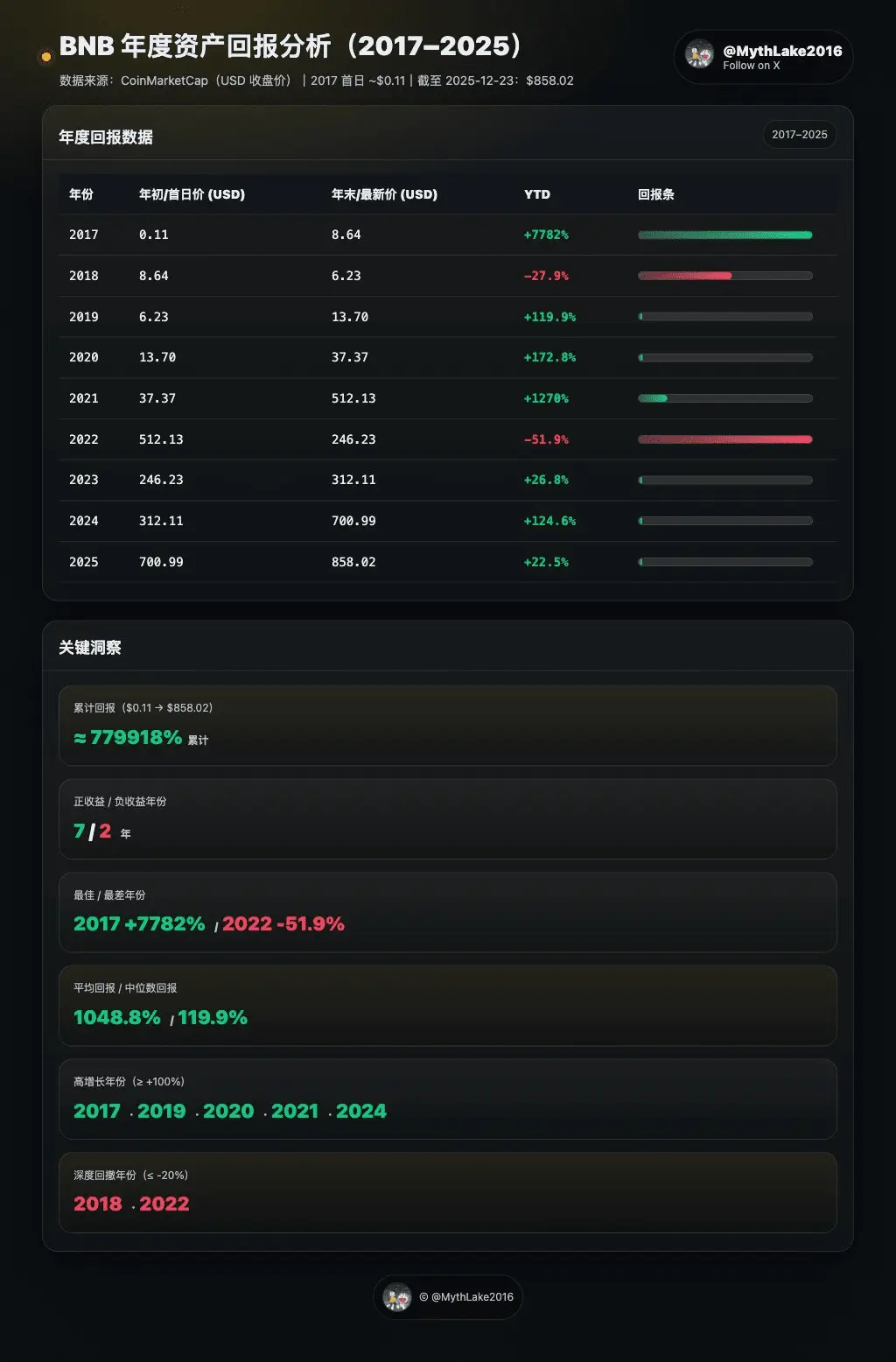Image resolution: width=896 pixels, height=1362 pixels.
Task: Click the 2017 return progress bar
Action: coord(725,235)
